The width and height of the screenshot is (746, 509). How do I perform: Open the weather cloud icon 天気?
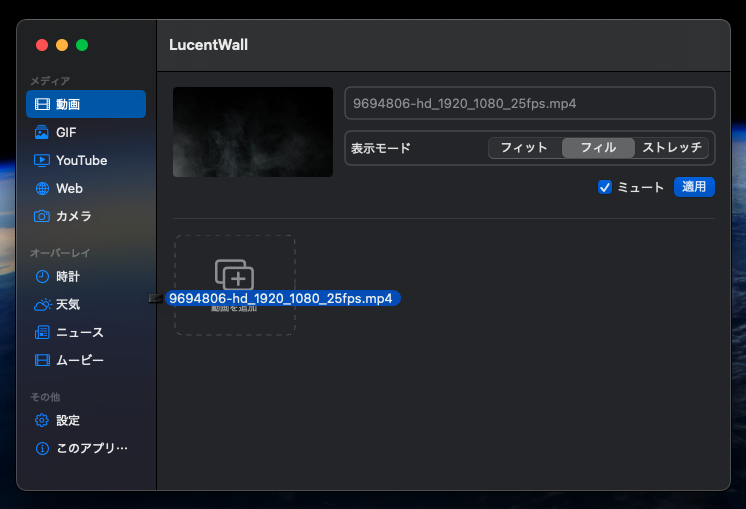pyautogui.click(x=42, y=304)
